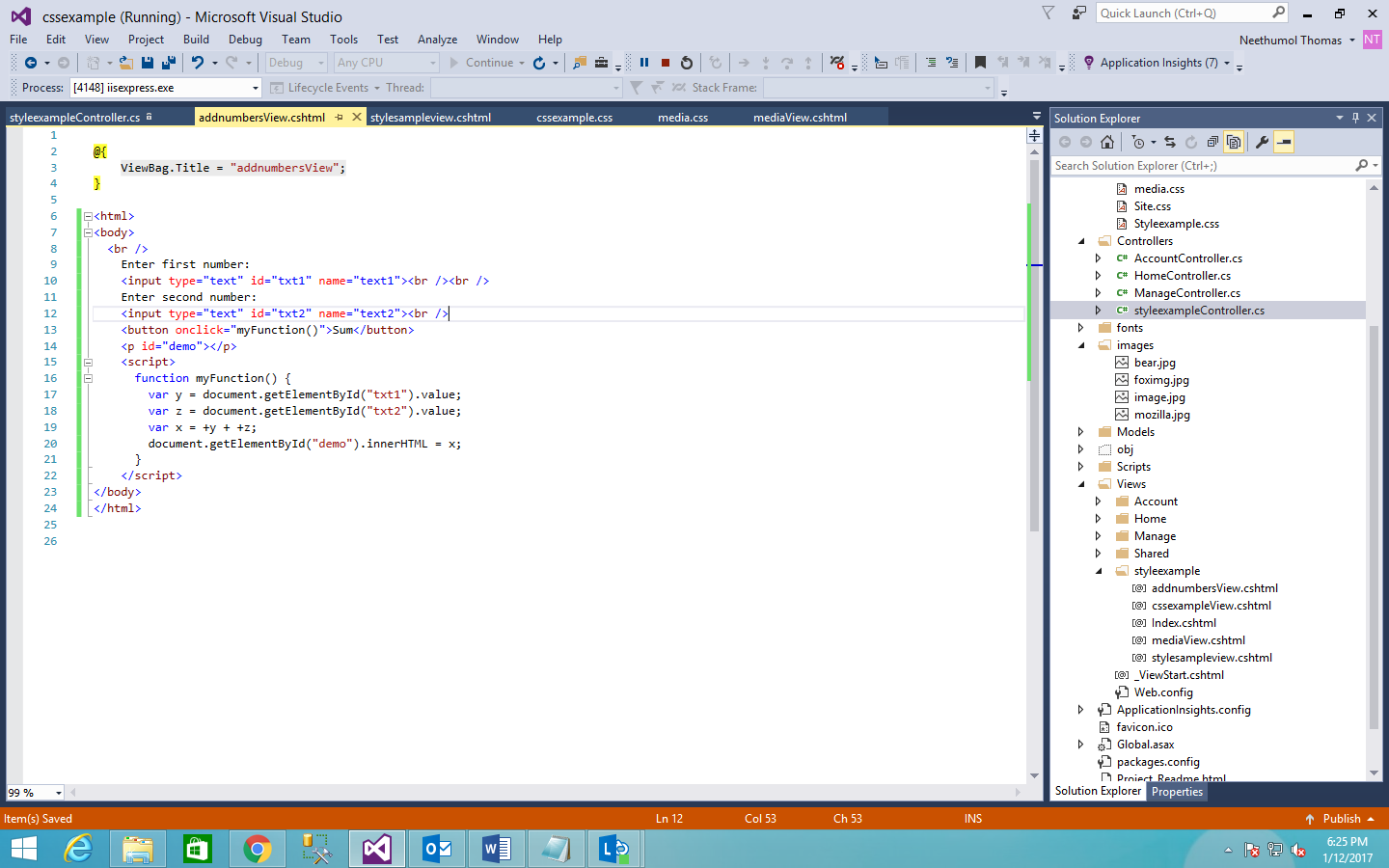Screen dimensions: 1389x868
Task: Open the Debug menu
Action: (245, 40)
